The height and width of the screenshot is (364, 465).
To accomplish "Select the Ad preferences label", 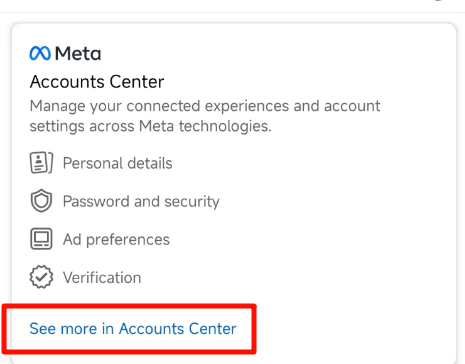I will (116, 240).
